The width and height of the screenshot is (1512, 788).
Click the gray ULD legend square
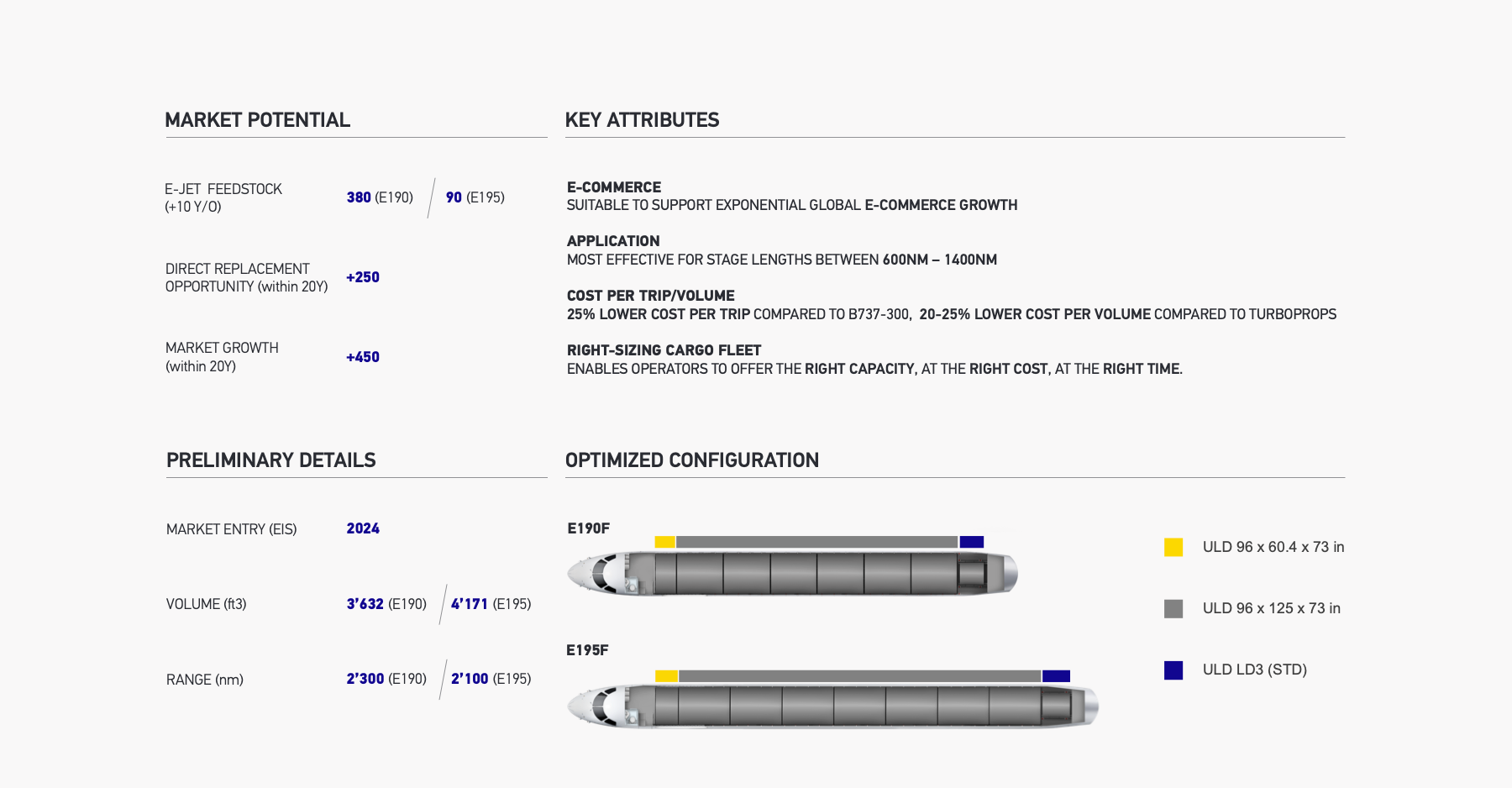[1173, 609]
